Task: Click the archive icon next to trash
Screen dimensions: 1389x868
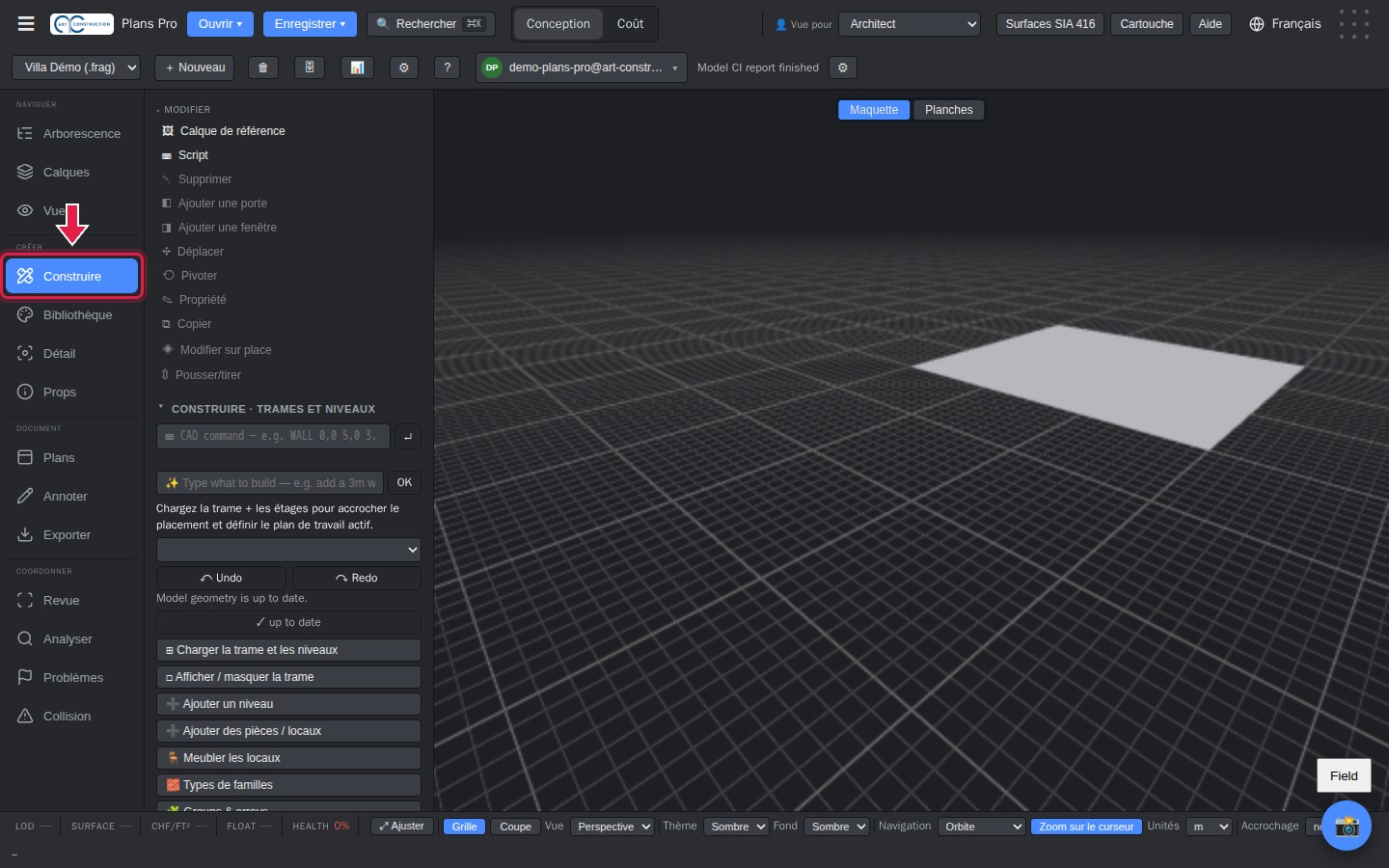Action: click(310, 68)
